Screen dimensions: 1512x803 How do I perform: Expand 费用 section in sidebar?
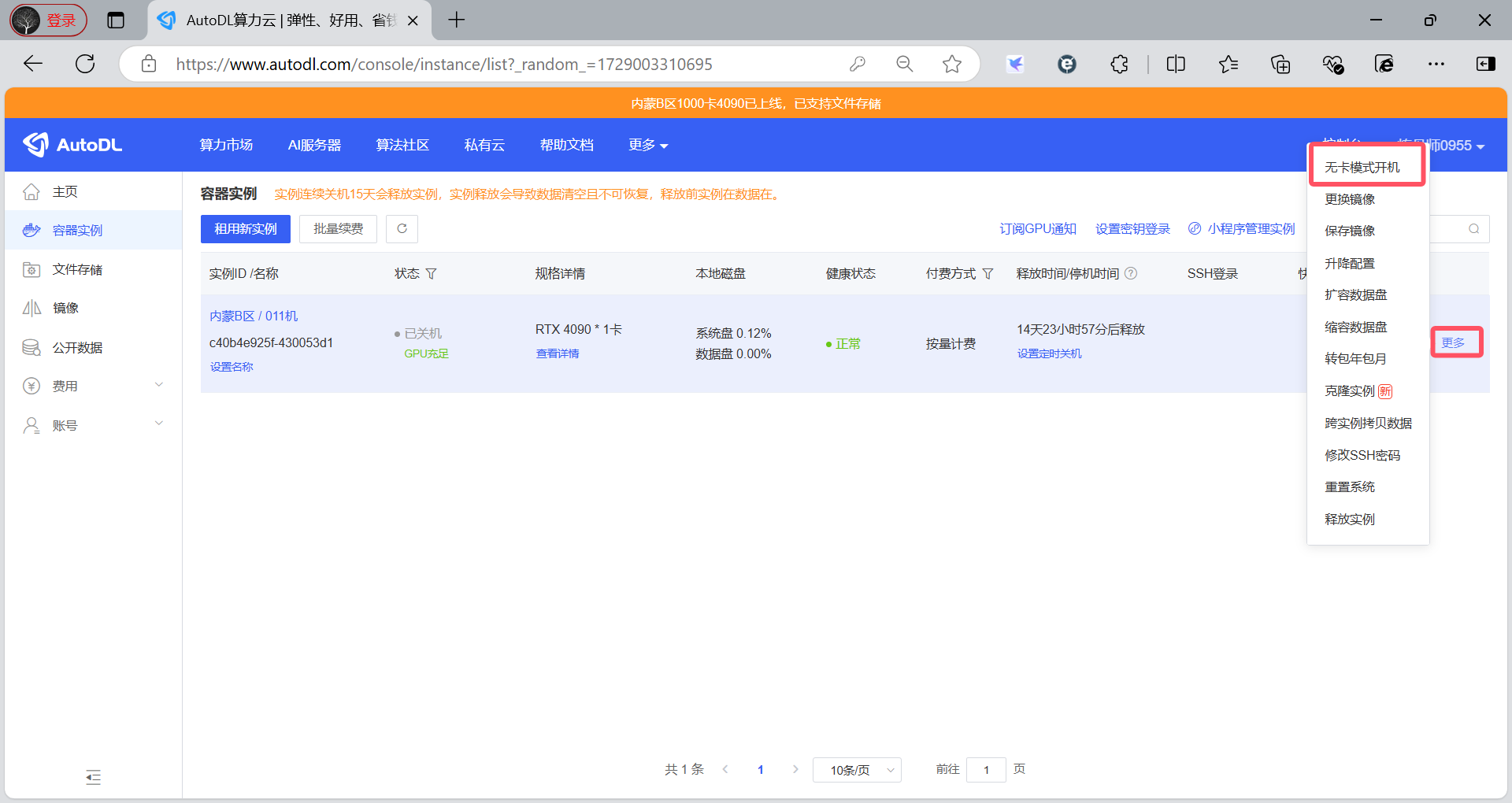(x=93, y=386)
